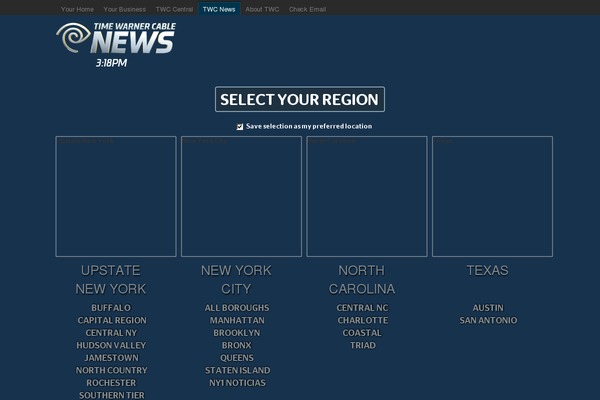Choose the Charlotte region
Image resolution: width=600 pixels, height=400 pixels.
pos(363,320)
